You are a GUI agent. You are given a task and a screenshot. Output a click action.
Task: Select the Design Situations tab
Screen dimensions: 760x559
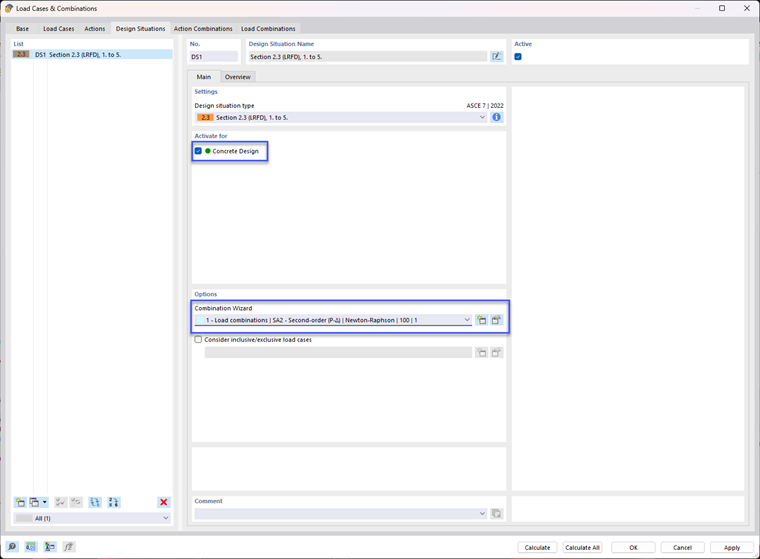coord(141,29)
